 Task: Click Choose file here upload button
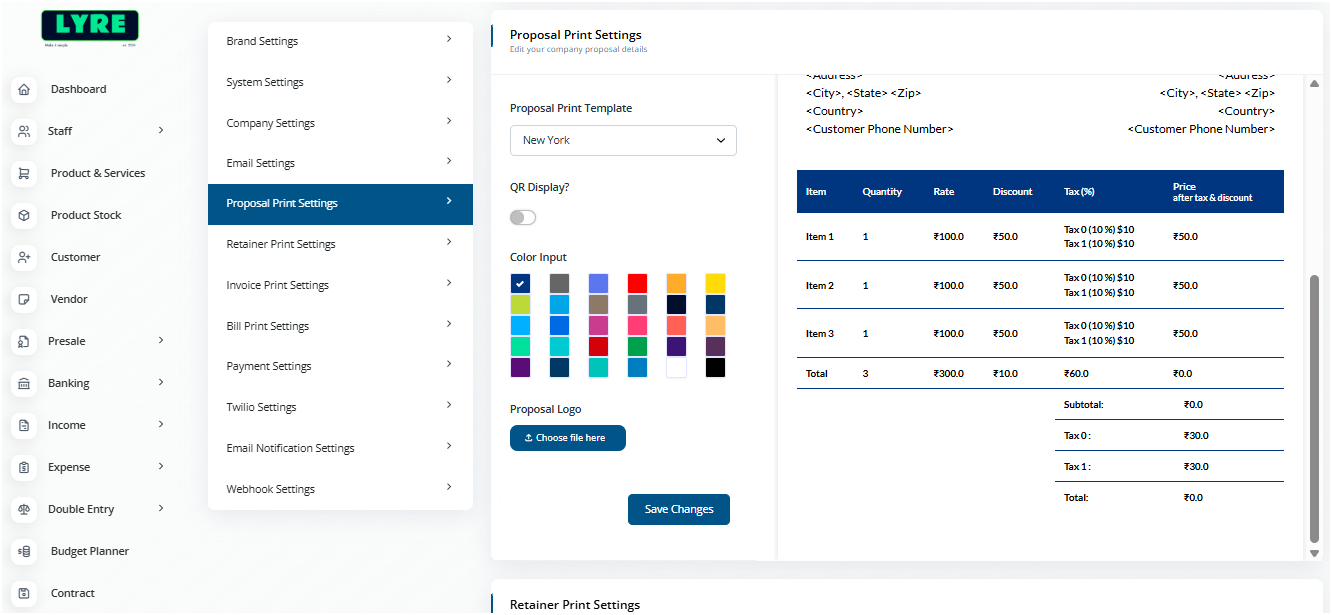[x=568, y=438]
